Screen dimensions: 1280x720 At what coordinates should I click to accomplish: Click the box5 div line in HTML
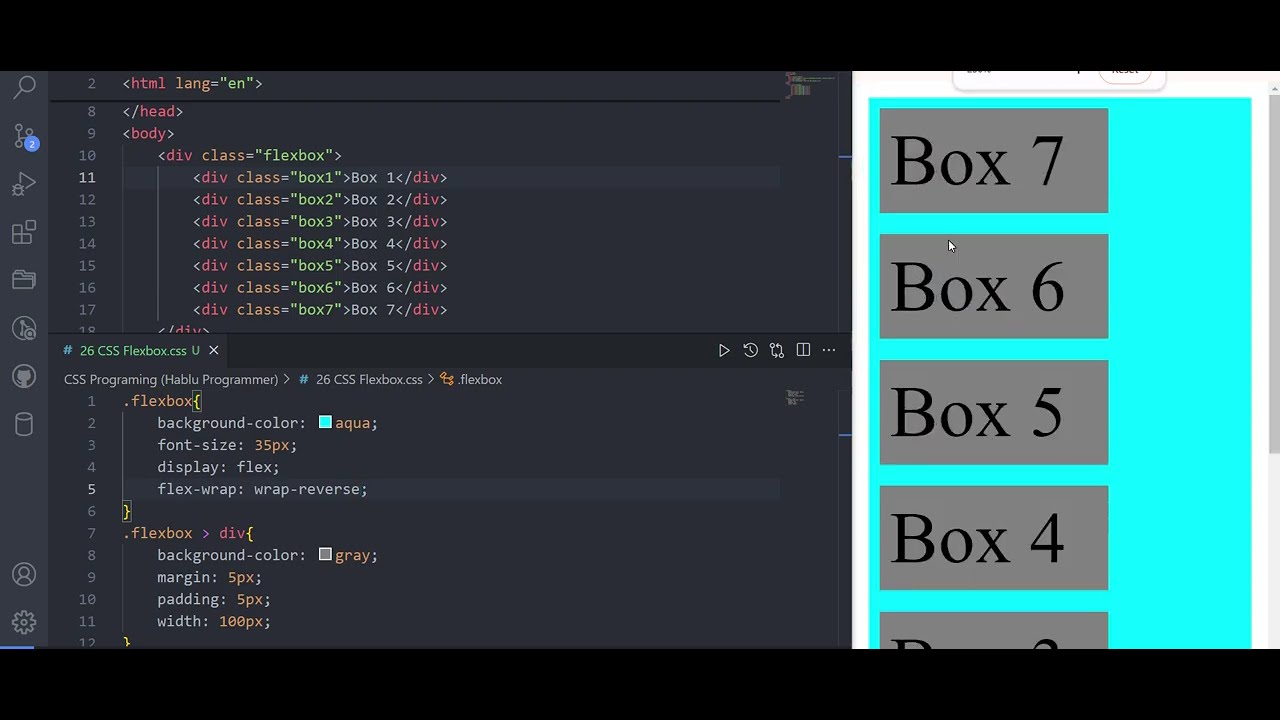pos(320,265)
